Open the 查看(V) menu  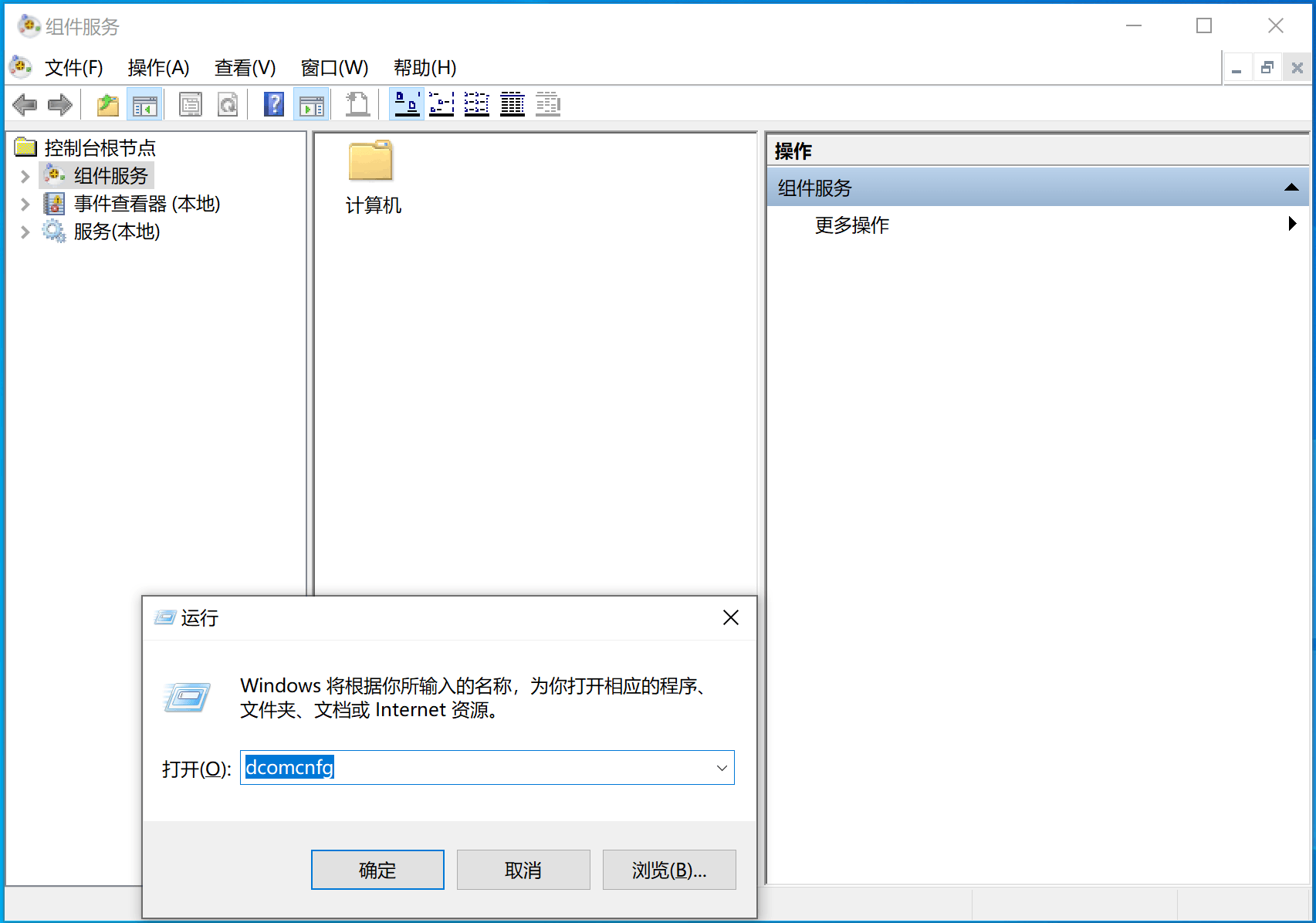245,68
